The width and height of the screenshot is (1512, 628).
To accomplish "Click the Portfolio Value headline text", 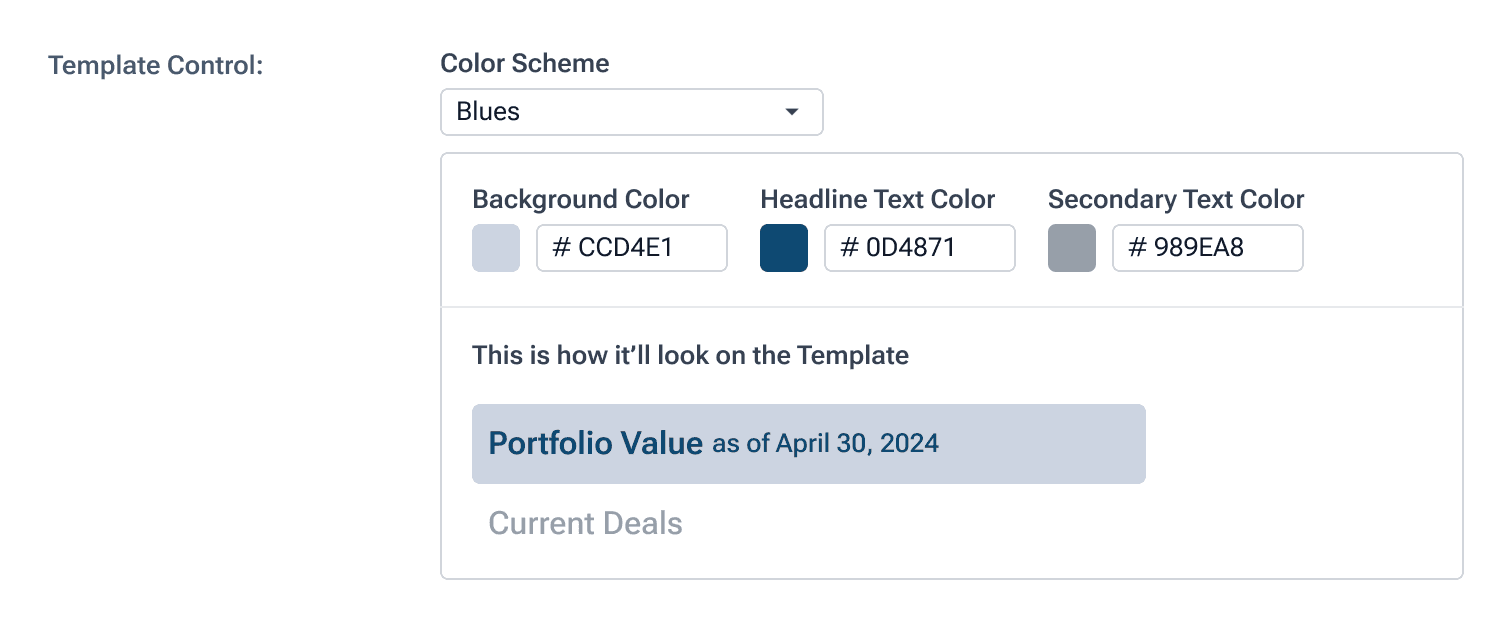I will click(x=595, y=443).
